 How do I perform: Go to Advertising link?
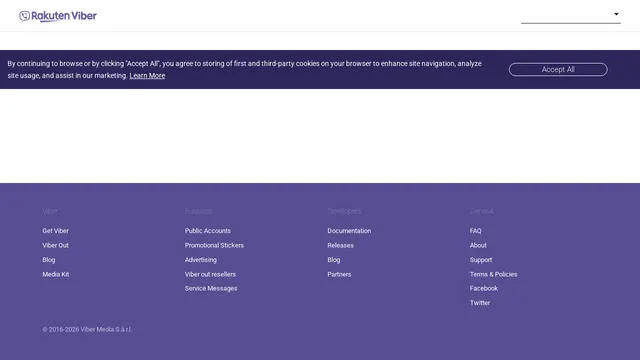point(201,260)
